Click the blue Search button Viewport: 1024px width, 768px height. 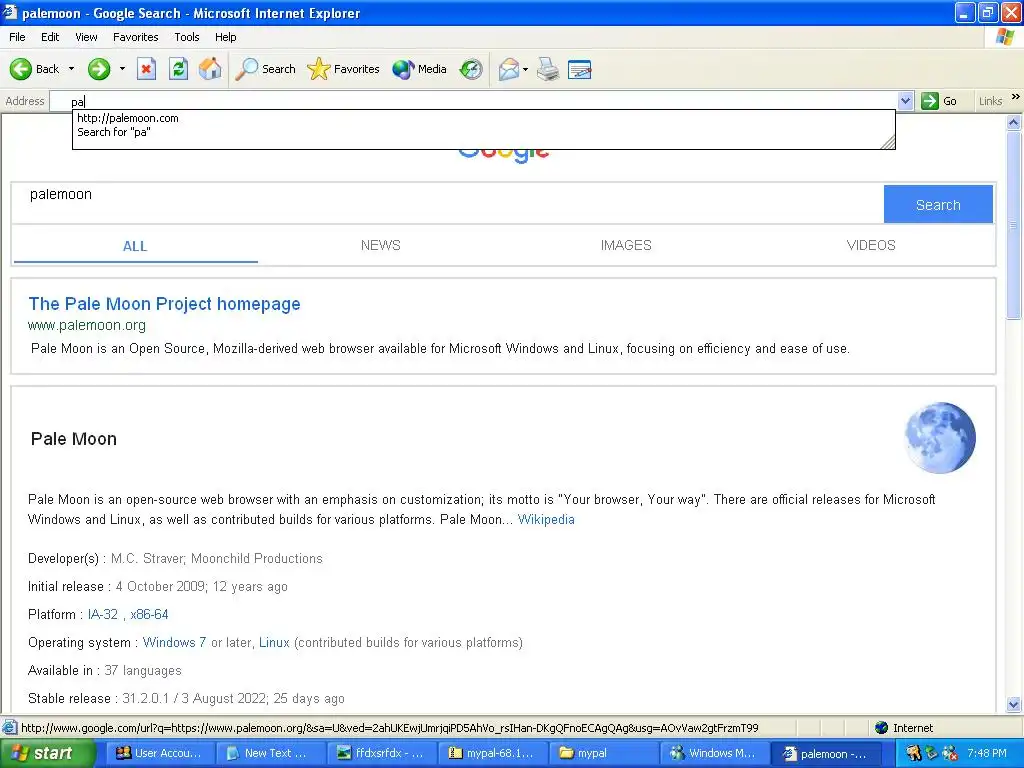click(x=938, y=204)
